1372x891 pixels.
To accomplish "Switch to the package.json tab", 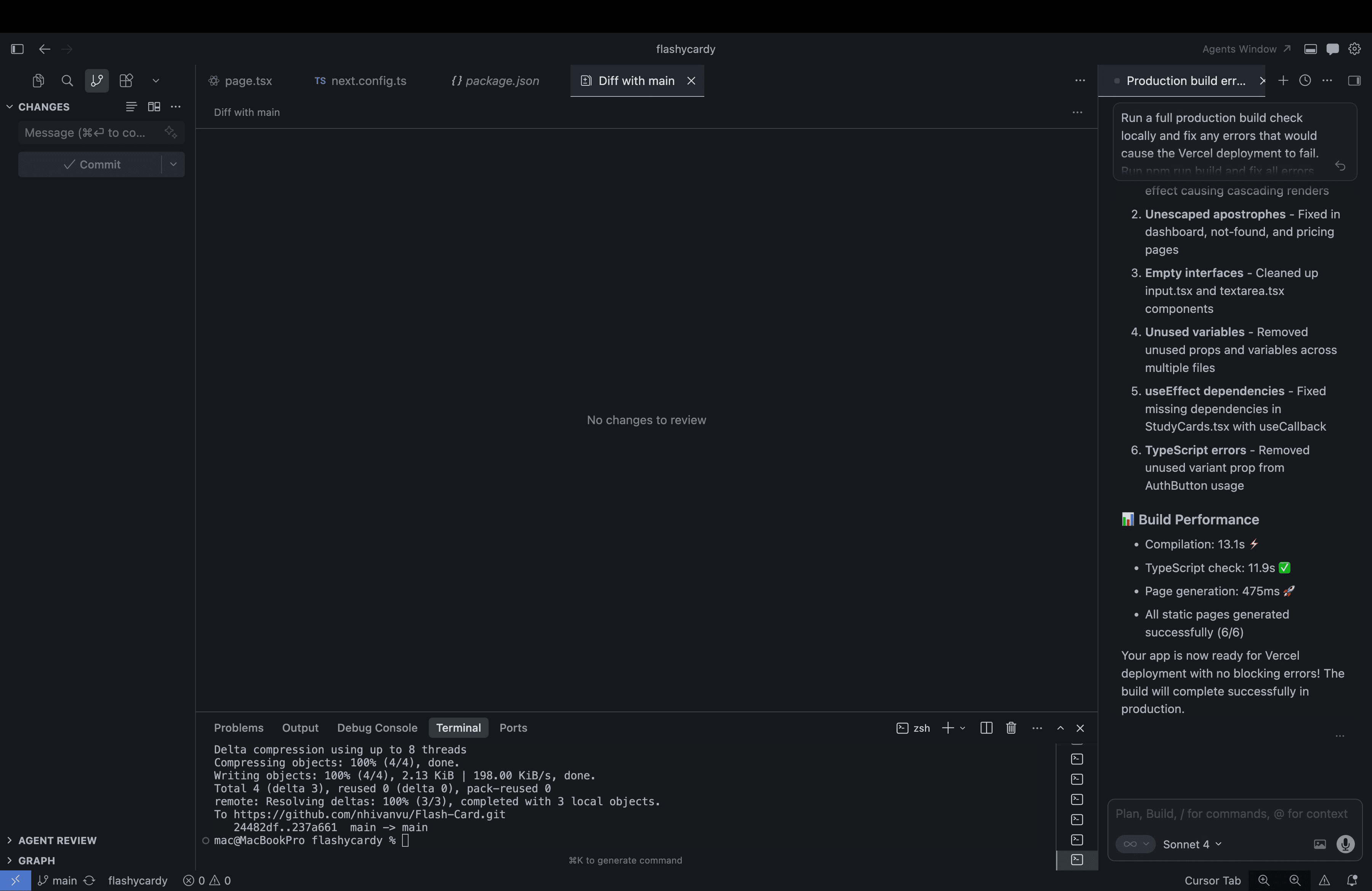I will click(x=495, y=81).
